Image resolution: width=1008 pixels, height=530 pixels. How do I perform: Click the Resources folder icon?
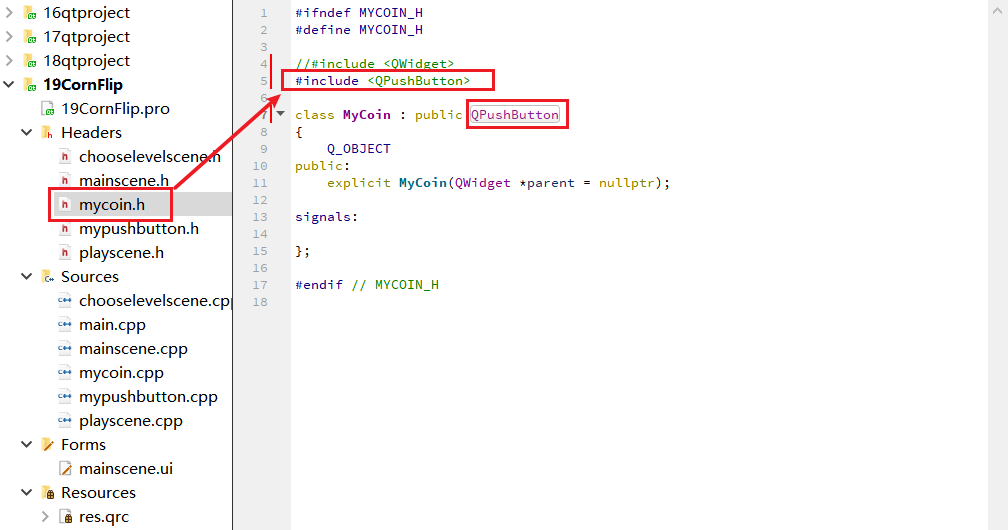click(48, 493)
